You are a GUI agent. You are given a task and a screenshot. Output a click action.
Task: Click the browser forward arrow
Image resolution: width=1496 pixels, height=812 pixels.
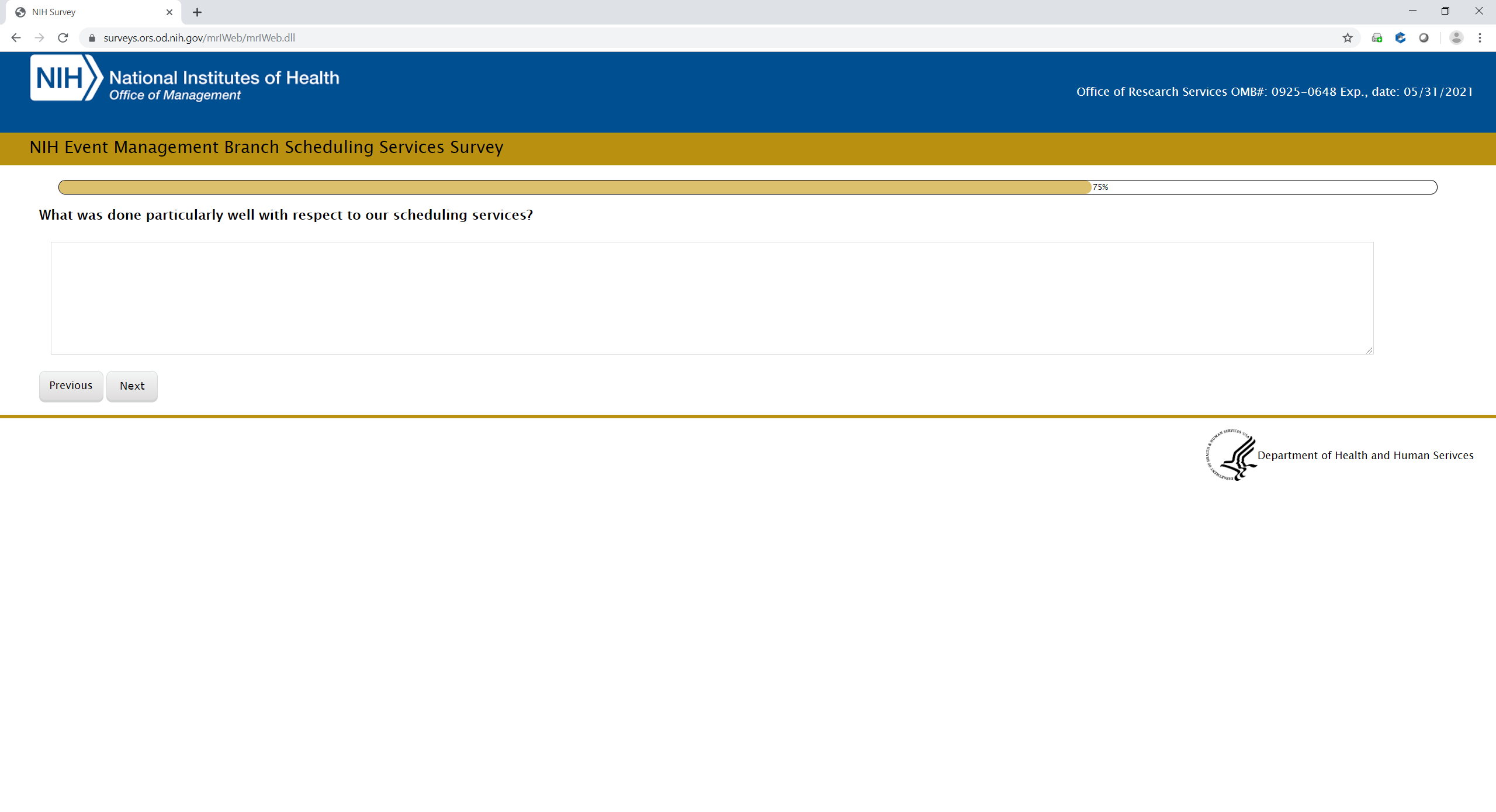click(39, 38)
